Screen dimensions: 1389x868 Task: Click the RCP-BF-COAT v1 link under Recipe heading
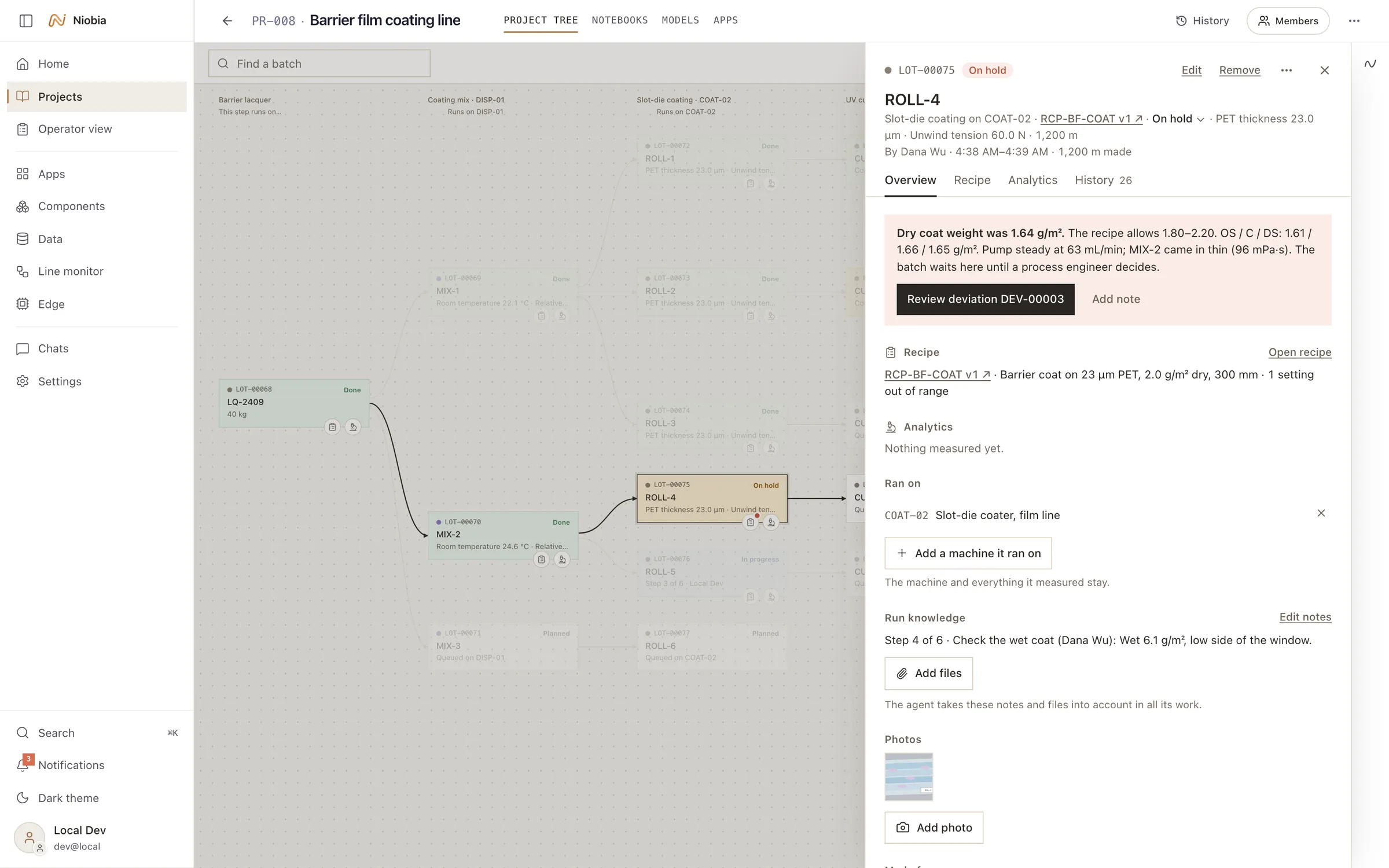tap(937, 375)
